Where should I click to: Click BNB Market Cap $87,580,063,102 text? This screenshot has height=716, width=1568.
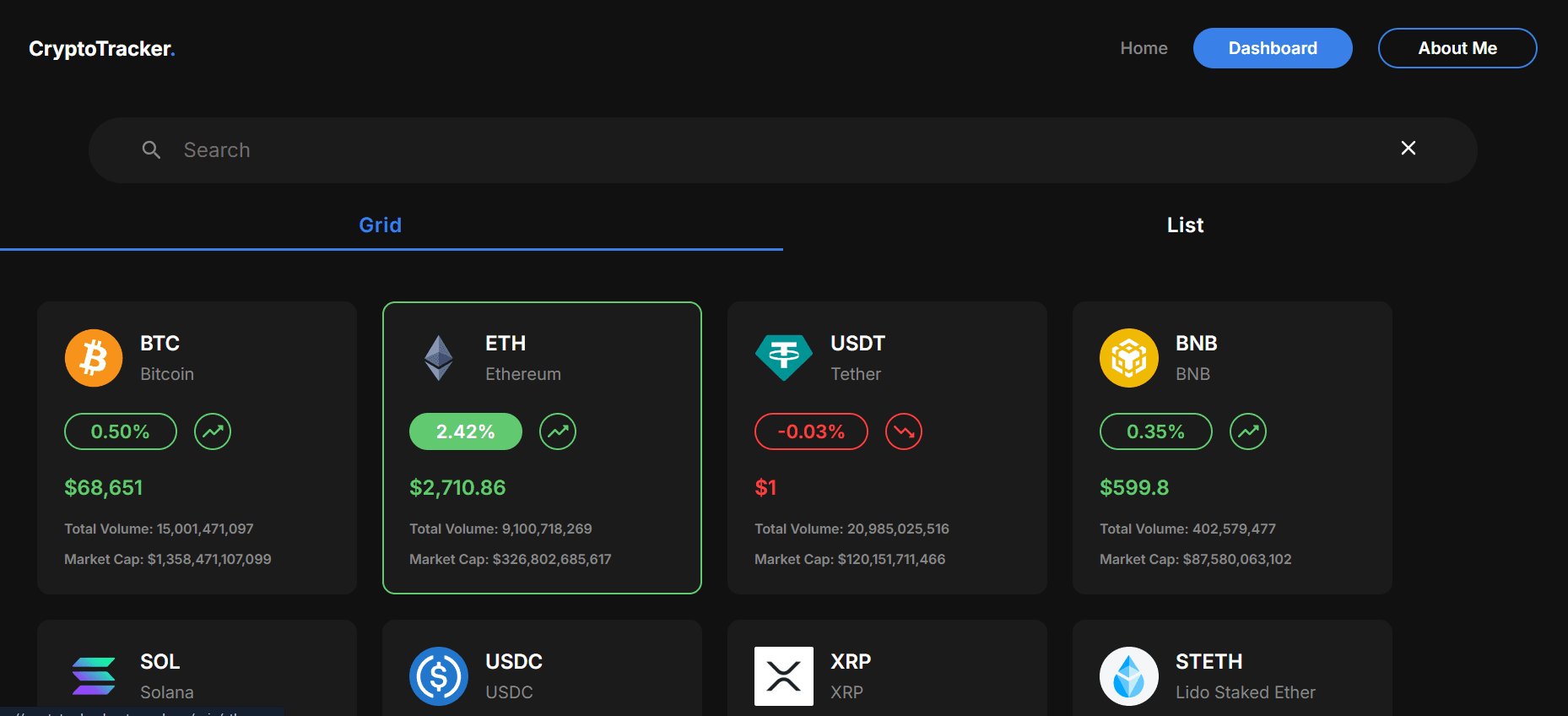coord(1196,559)
